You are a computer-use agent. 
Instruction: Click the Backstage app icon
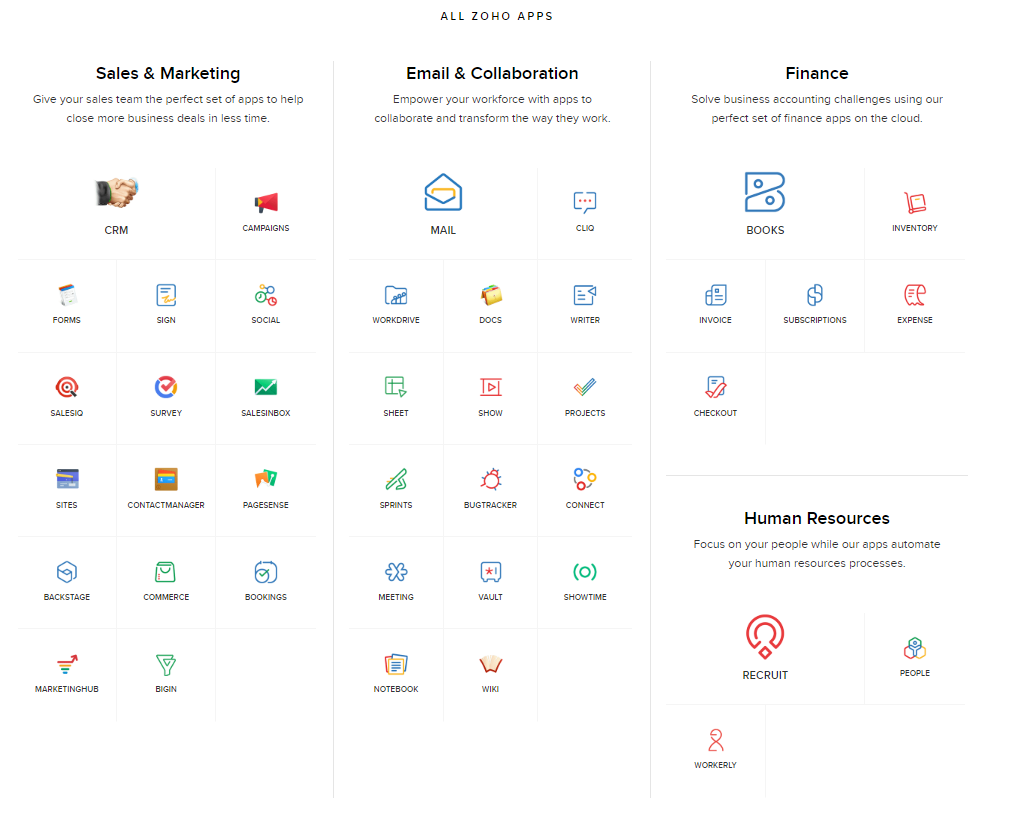click(67, 572)
